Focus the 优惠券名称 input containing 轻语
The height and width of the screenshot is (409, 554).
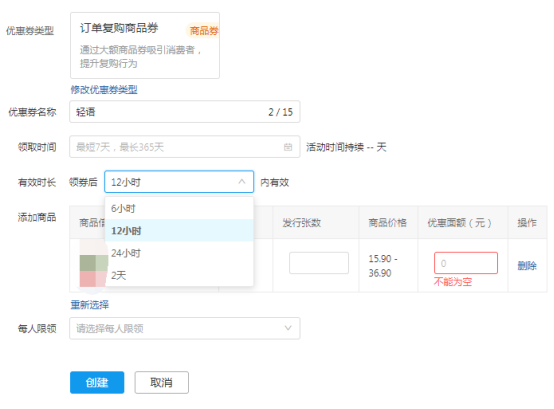[185, 112]
